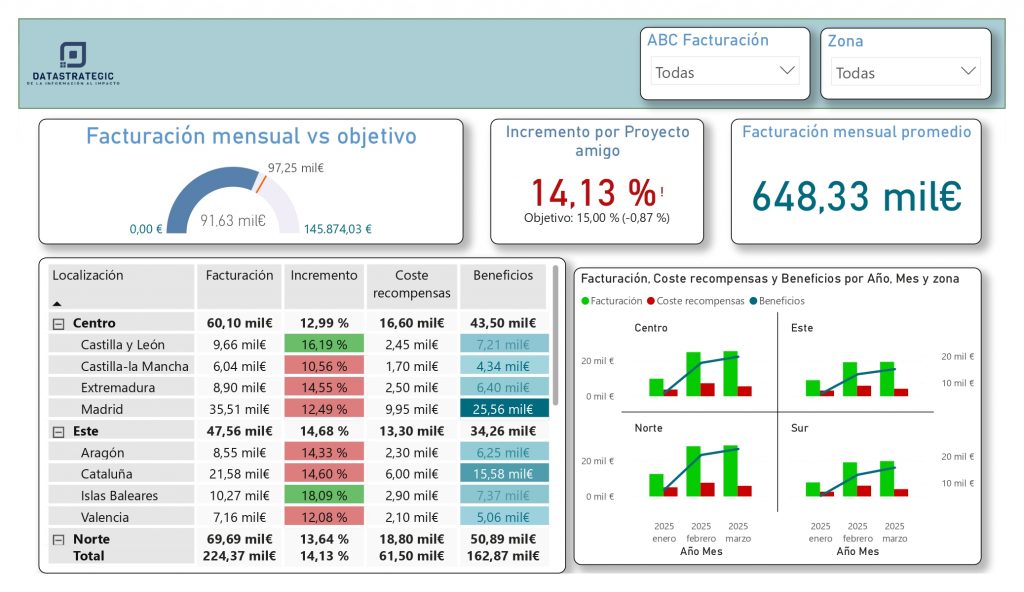Sort table by Facturación column header
The height and width of the screenshot is (592, 1024).
click(239, 275)
